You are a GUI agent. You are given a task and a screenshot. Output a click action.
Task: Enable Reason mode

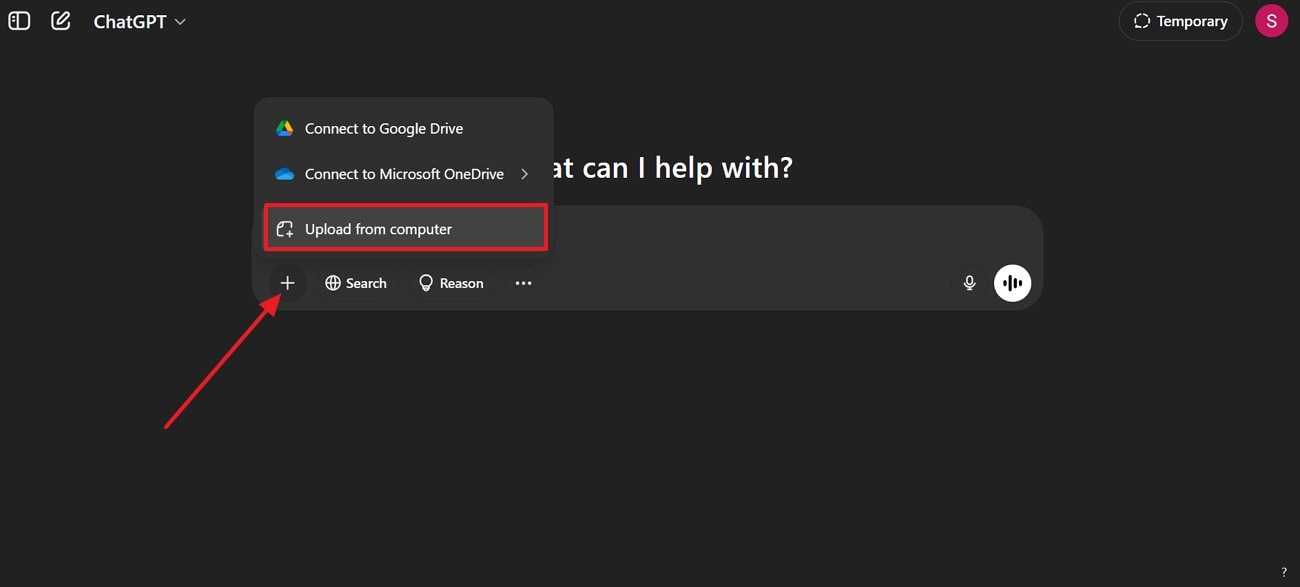coord(450,282)
